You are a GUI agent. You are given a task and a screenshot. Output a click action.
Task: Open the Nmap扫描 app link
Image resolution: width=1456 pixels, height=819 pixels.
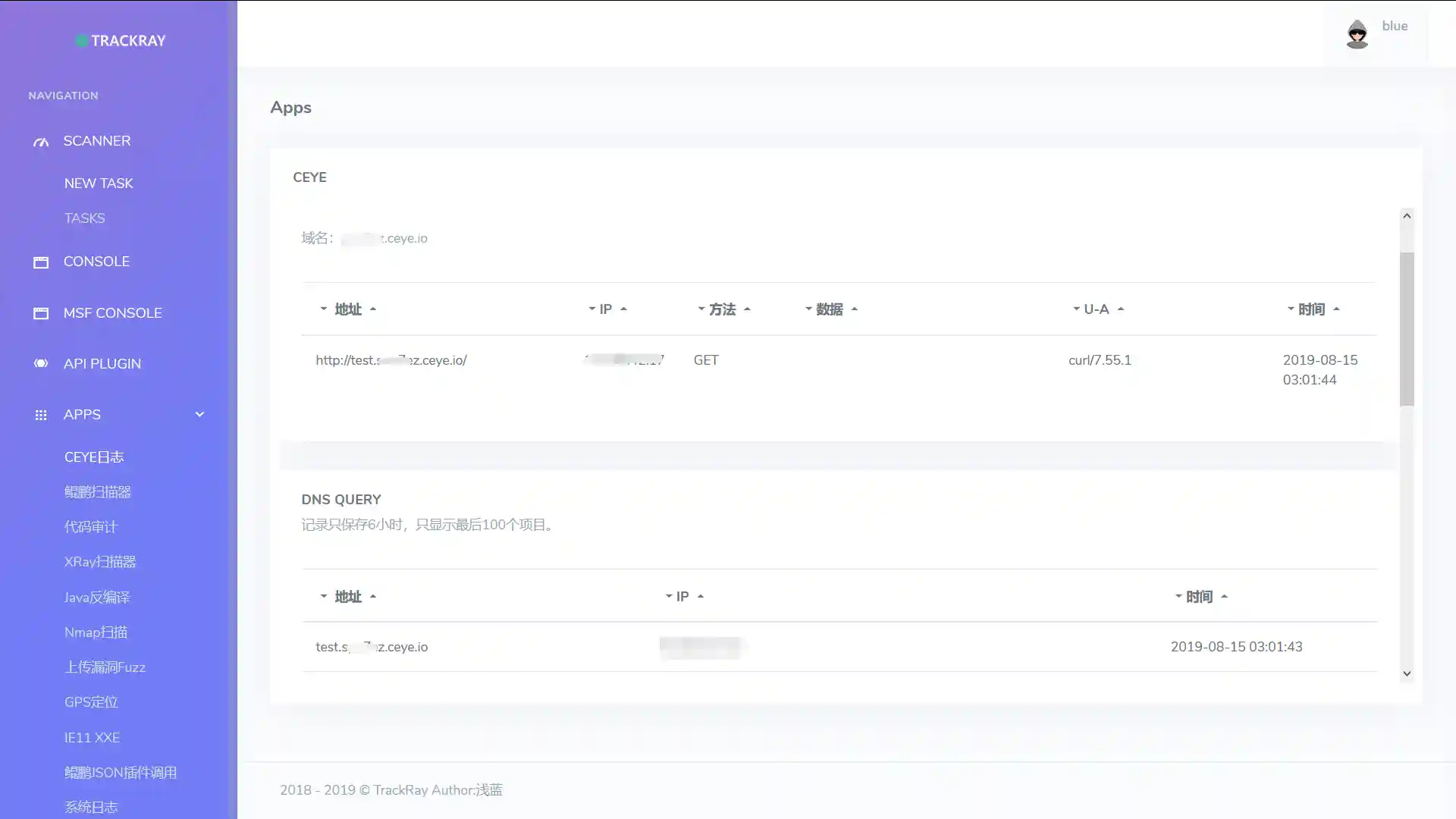96,632
